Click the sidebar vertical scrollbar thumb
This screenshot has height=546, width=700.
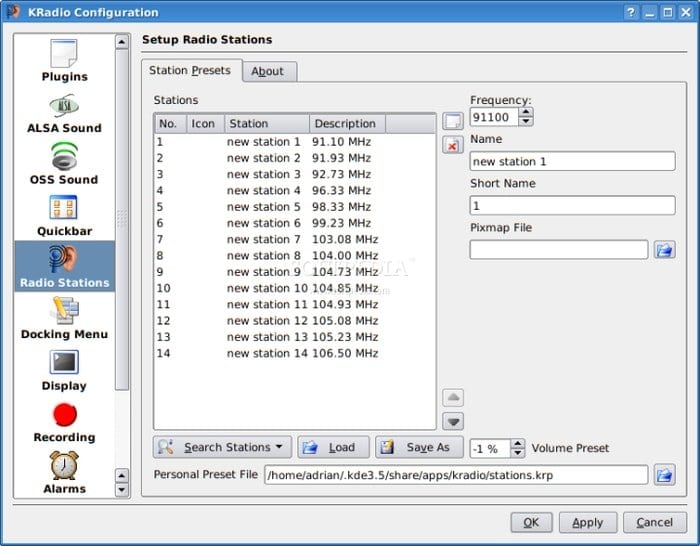(122, 220)
